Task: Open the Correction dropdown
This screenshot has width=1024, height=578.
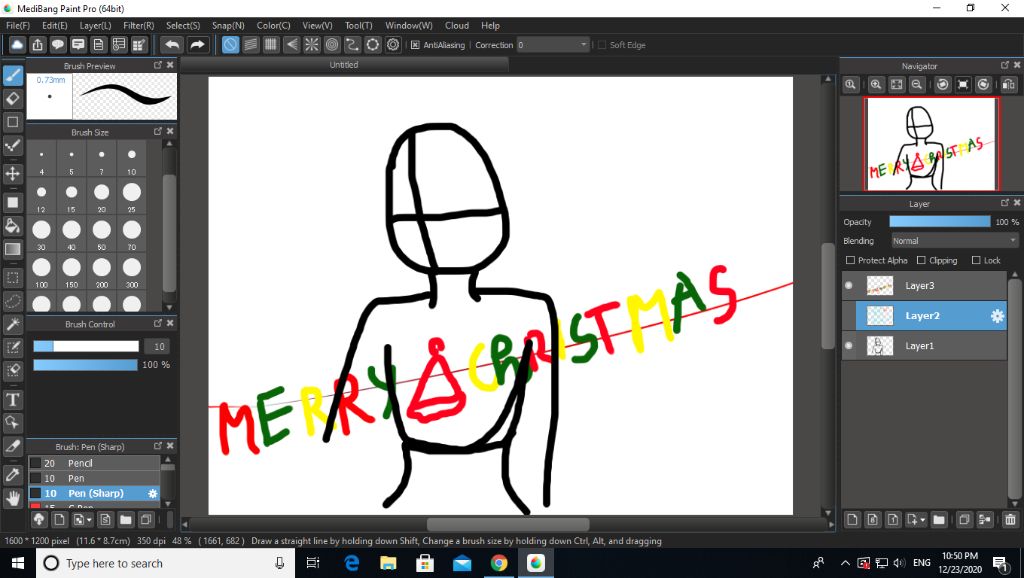Action: 553,44
